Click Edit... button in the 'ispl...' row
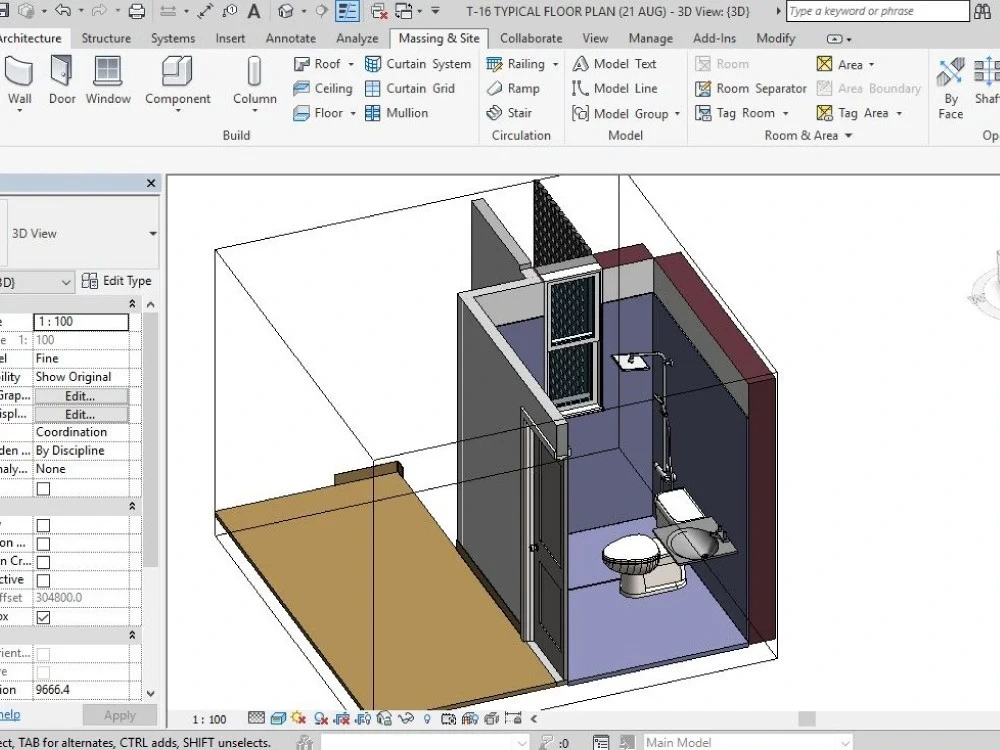 (x=81, y=414)
